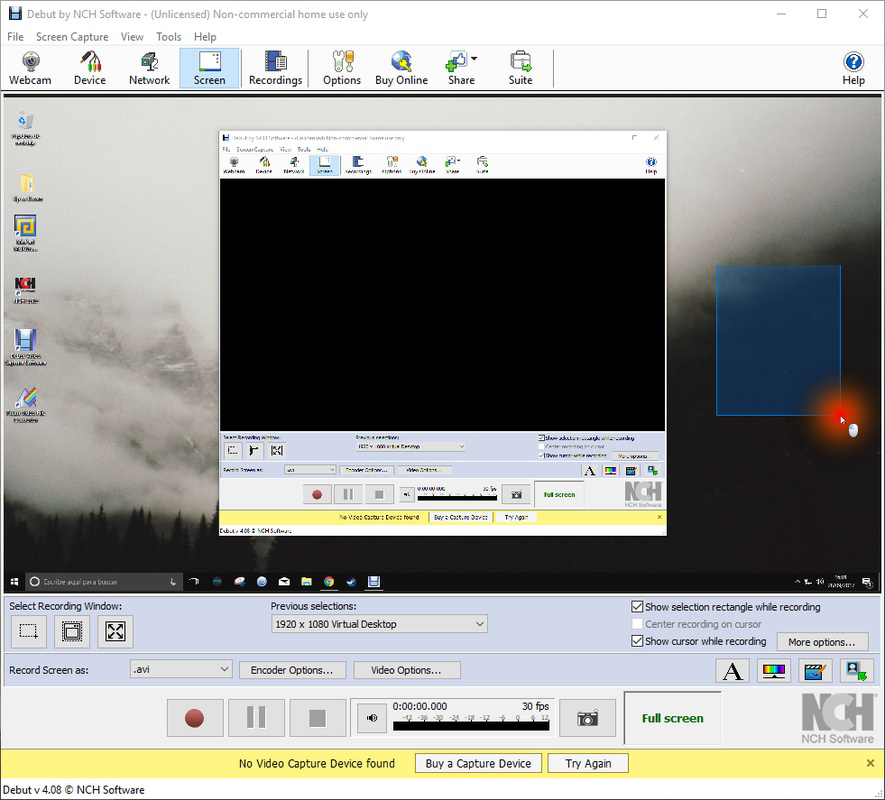The height and width of the screenshot is (800, 885).
Task: Click Buy a Capture Device
Action: [x=479, y=763]
